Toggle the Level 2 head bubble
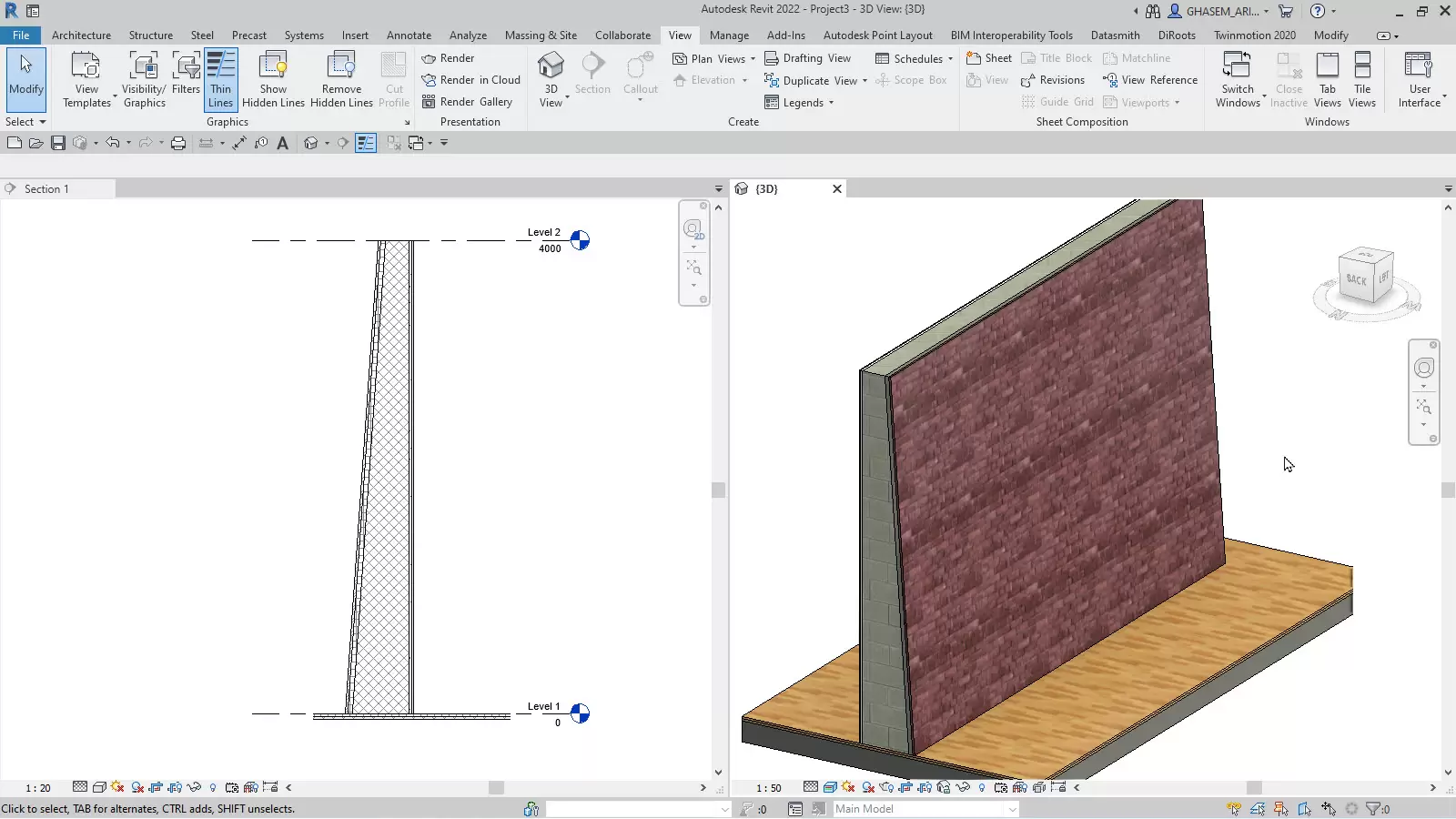This screenshot has height=819, width=1456. click(x=580, y=240)
